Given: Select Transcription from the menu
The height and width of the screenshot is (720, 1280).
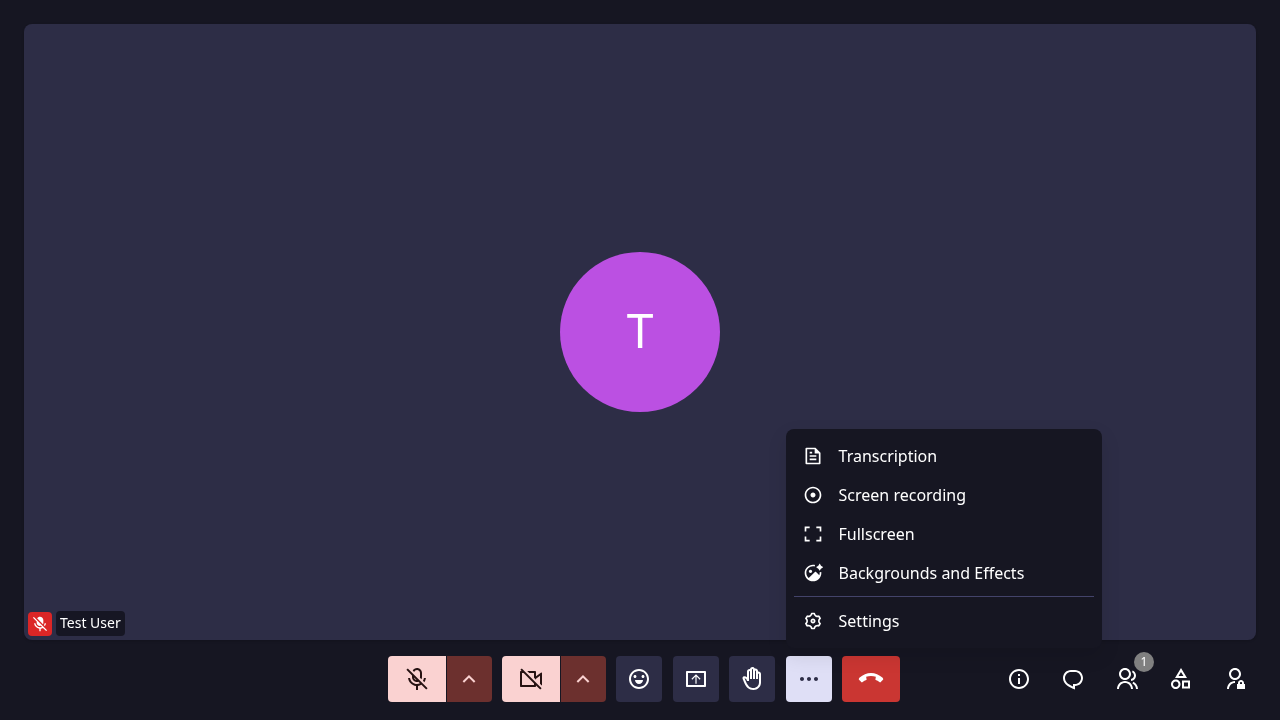Looking at the screenshot, I should tap(944, 456).
